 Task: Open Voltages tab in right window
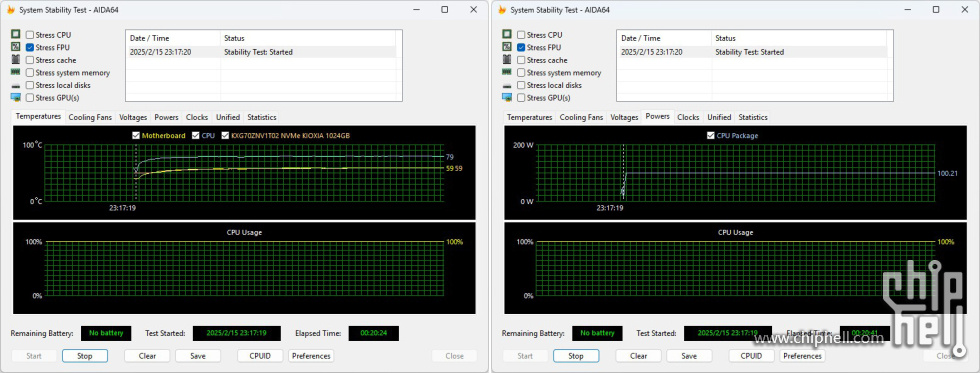tap(624, 117)
